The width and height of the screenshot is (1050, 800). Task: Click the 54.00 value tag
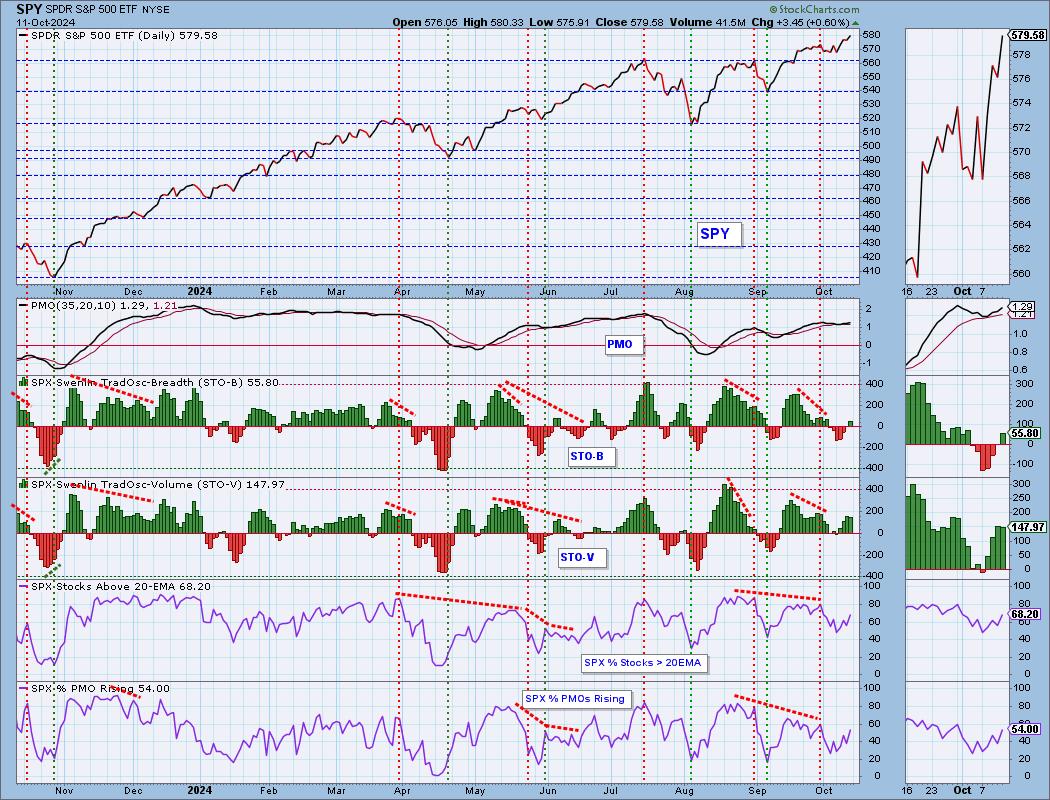tap(1025, 729)
